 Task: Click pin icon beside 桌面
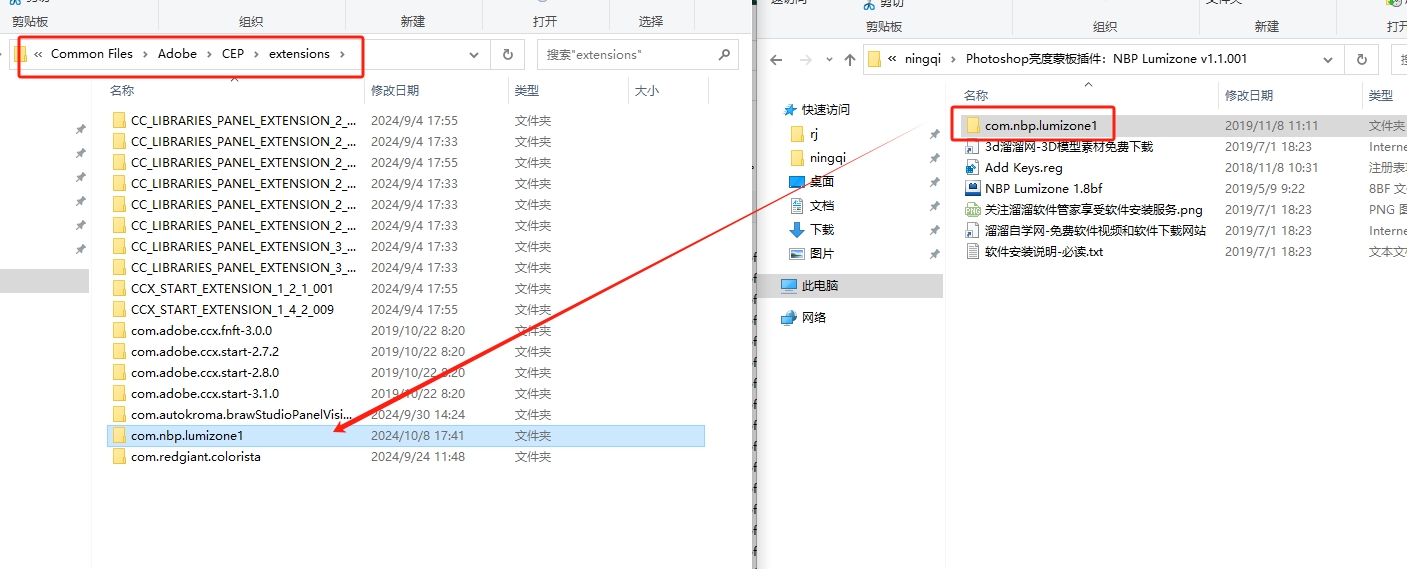(934, 182)
